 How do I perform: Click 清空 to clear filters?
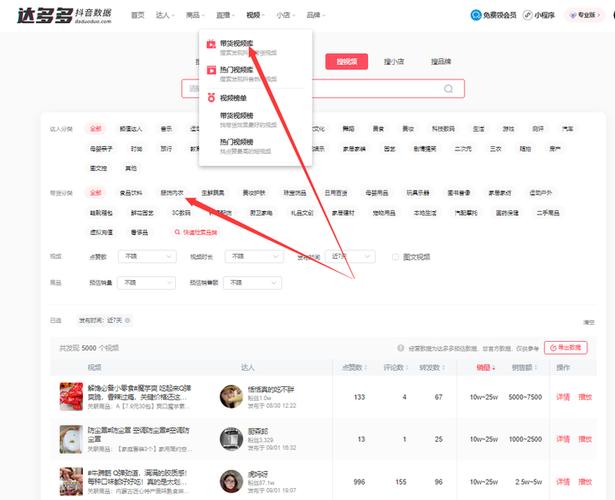pyautogui.click(x=589, y=322)
